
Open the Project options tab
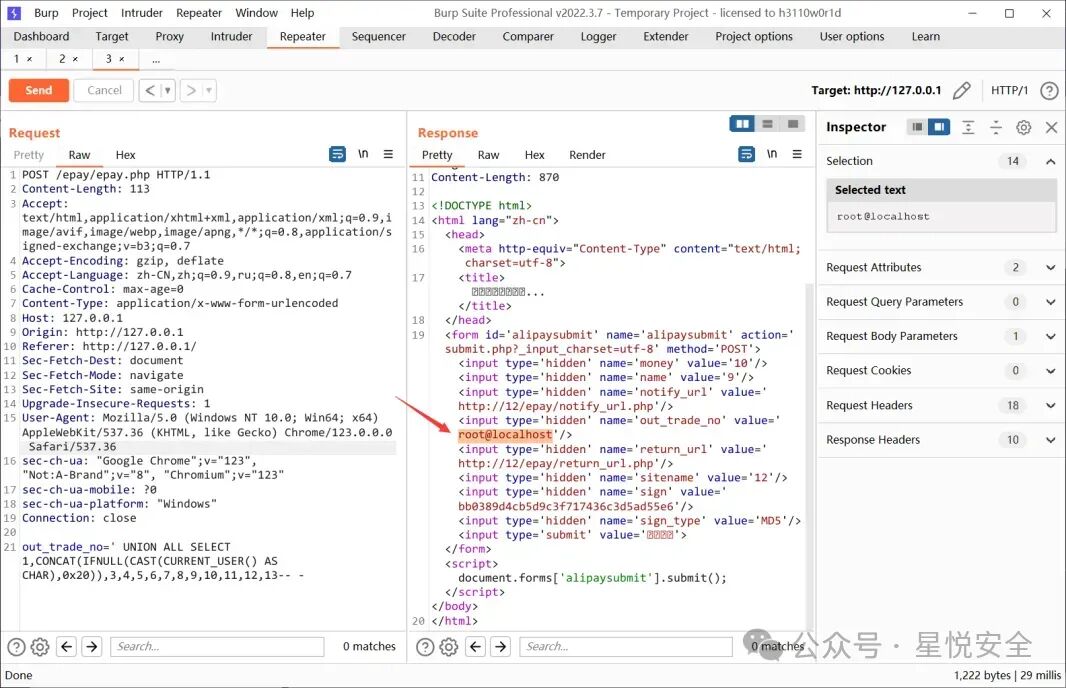pos(753,37)
